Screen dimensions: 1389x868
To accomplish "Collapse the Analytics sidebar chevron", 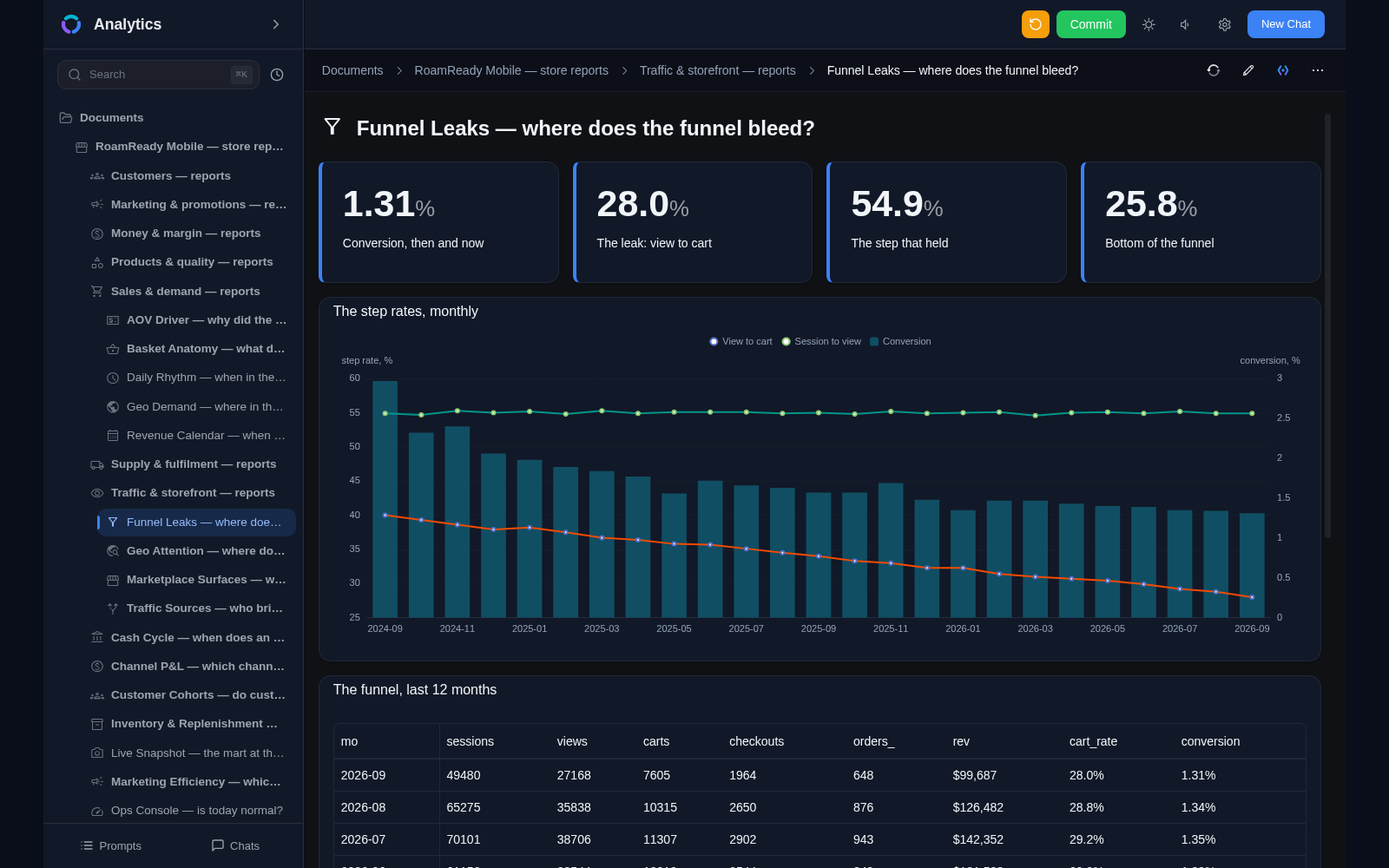I will (x=276, y=24).
